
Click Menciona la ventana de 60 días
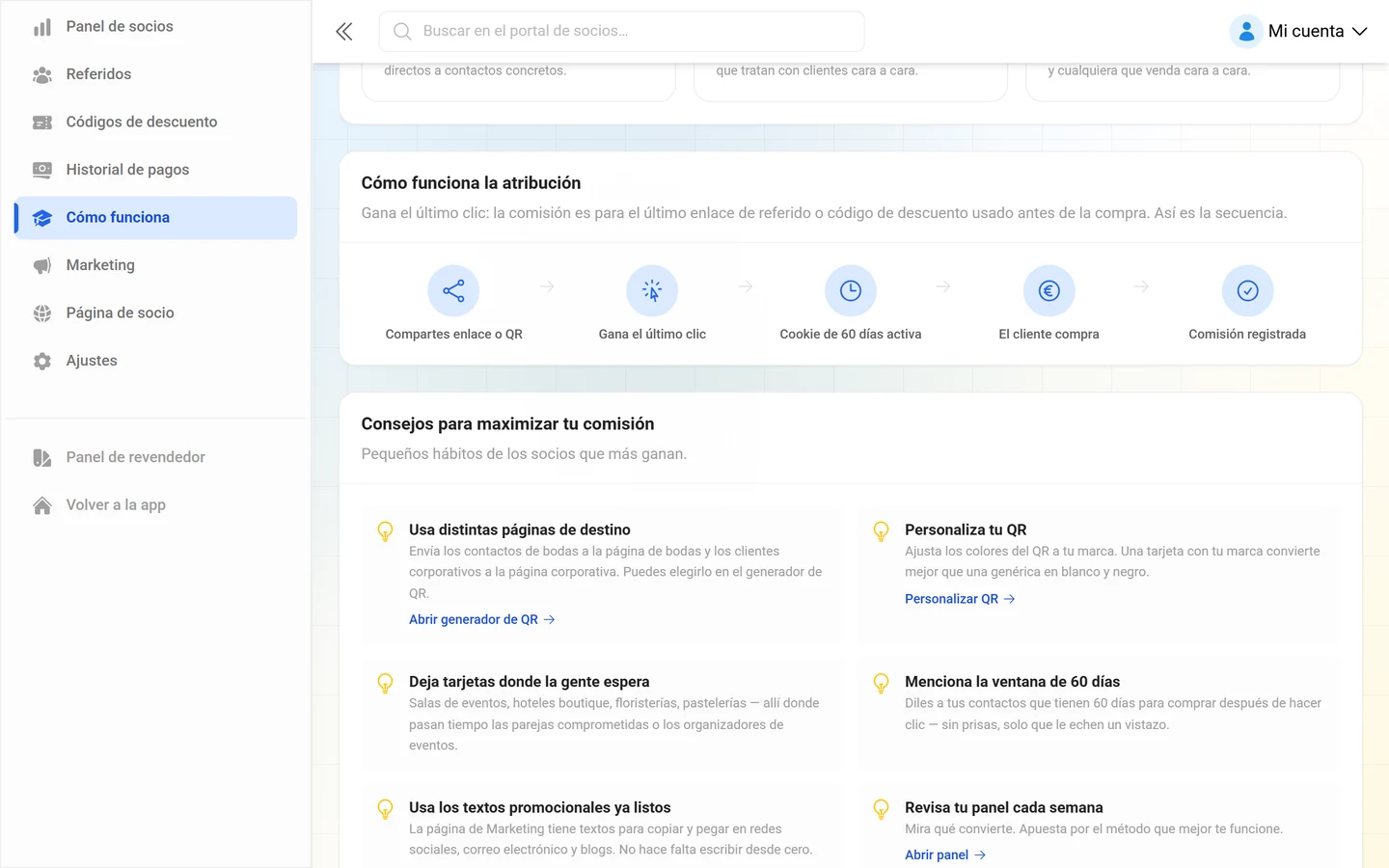pos(1012,682)
